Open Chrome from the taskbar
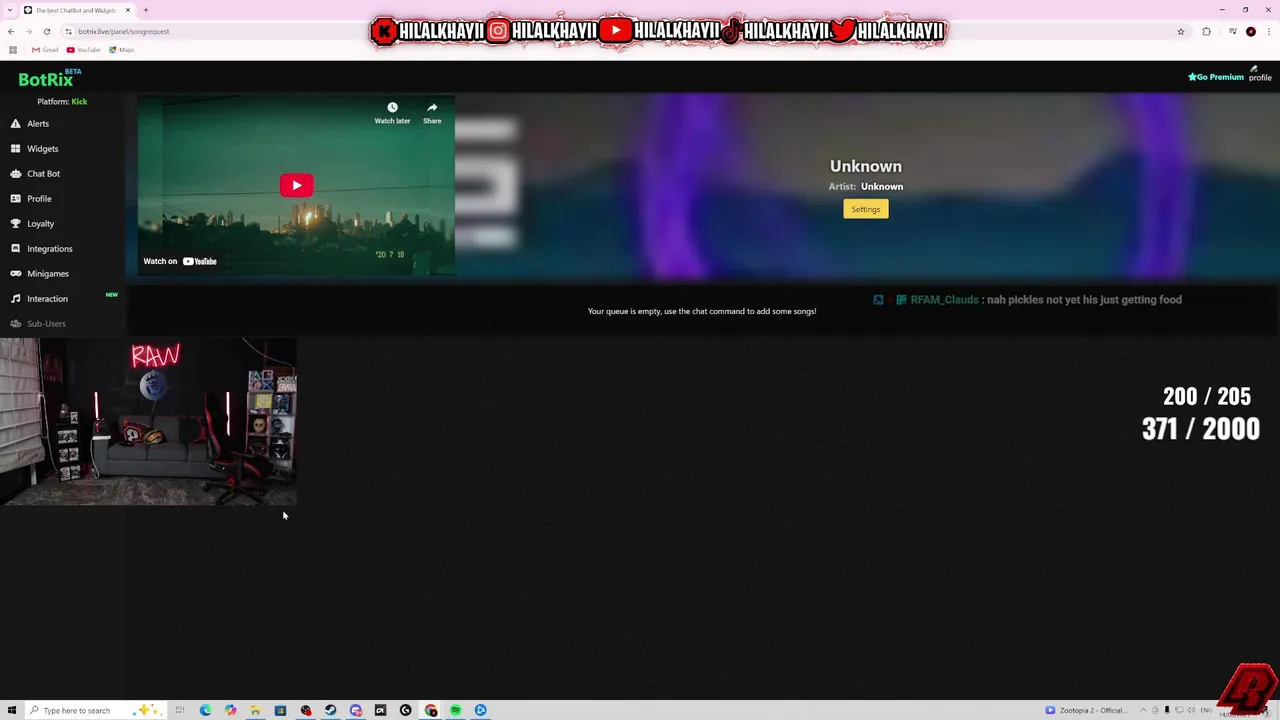Viewport: 1280px width, 720px height. pyautogui.click(x=430, y=710)
